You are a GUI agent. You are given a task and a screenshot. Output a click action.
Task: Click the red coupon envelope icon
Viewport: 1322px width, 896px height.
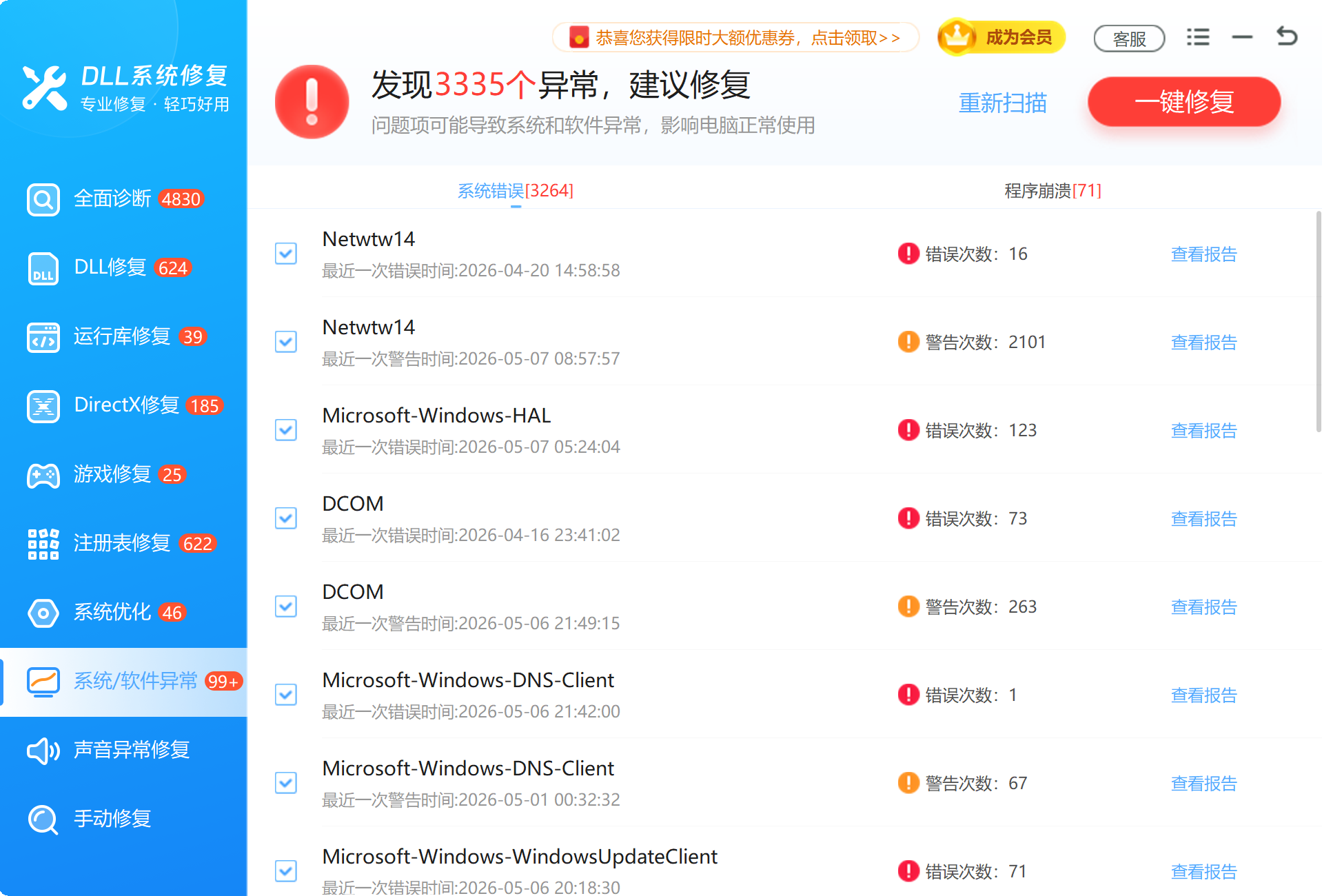(579, 37)
